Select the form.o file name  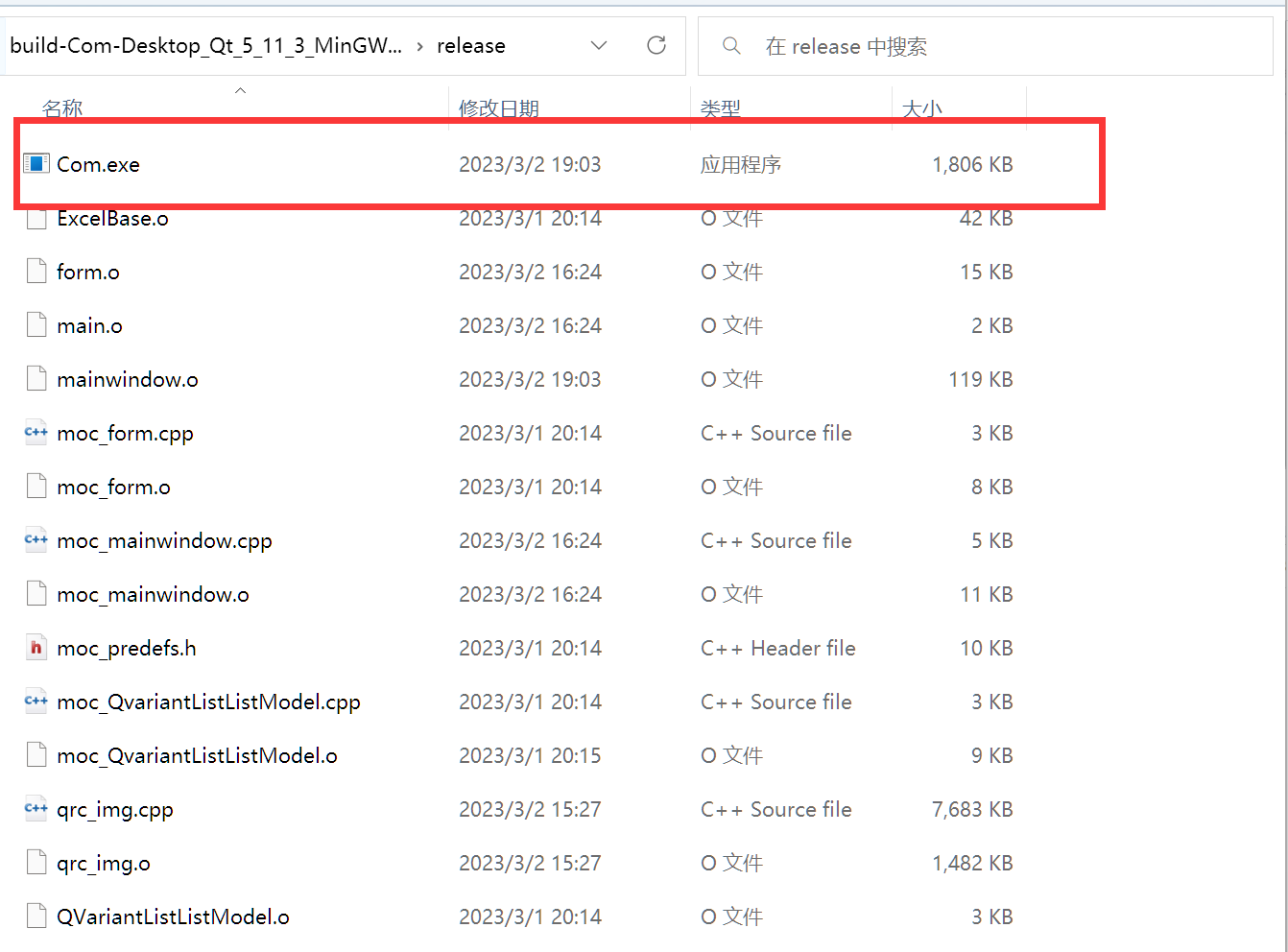tap(88, 272)
